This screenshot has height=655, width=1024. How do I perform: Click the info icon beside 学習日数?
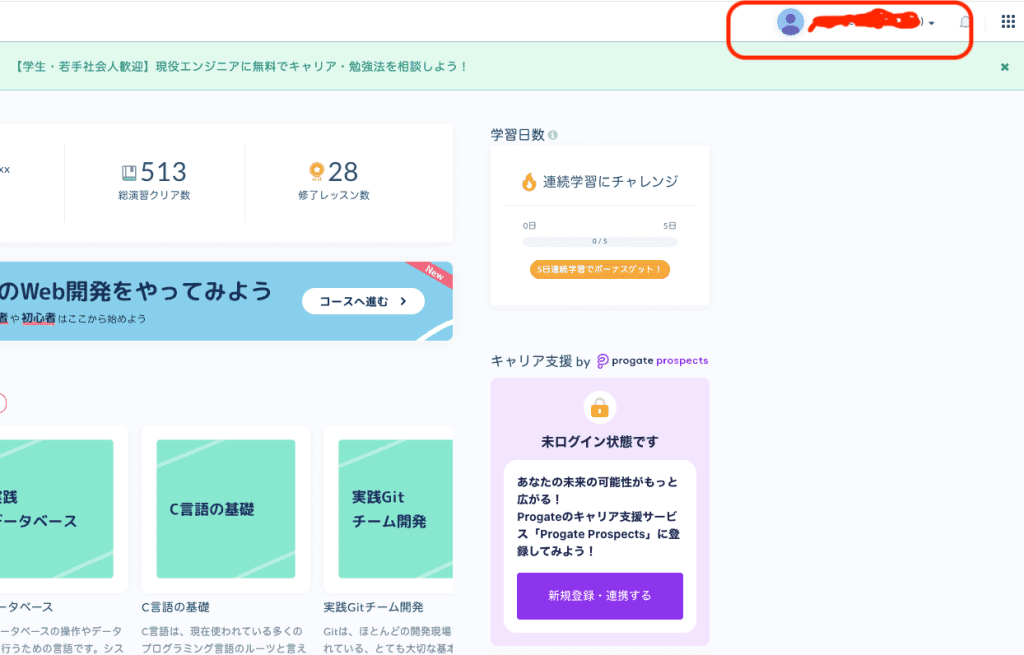pos(553,135)
